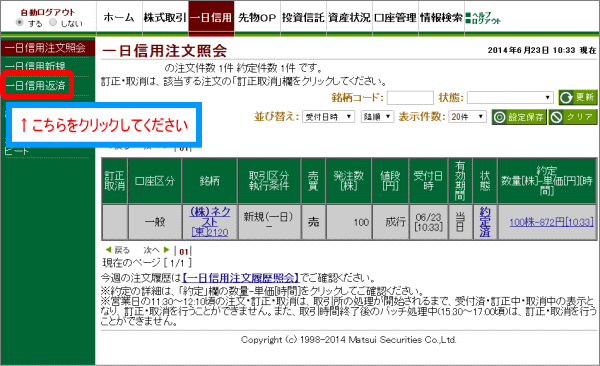This screenshot has height=366, width=600.
Task: Click the 取引区分 執行条件 column header
Action: coord(269,181)
